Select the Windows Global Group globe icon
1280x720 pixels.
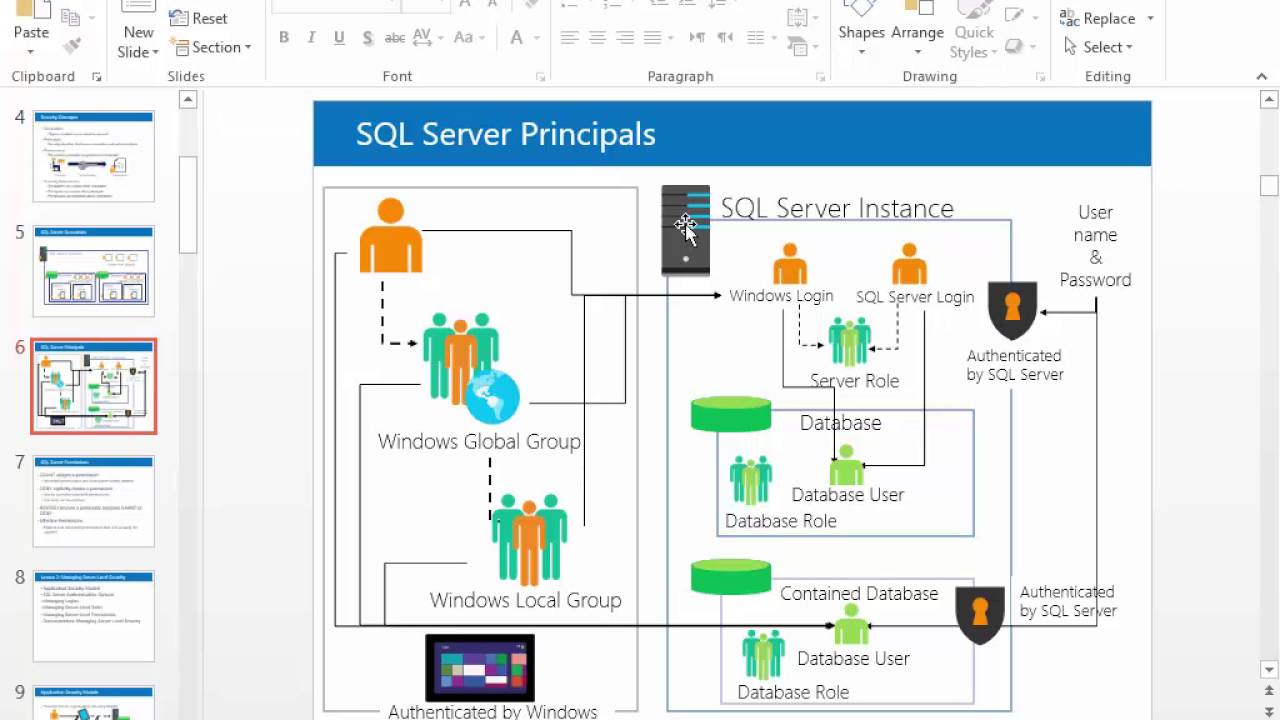coord(492,396)
